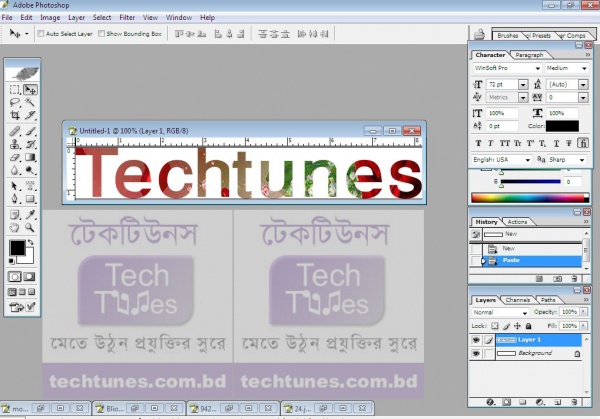
Task: Switch to the Paragraph tab
Action: (529, 55)
